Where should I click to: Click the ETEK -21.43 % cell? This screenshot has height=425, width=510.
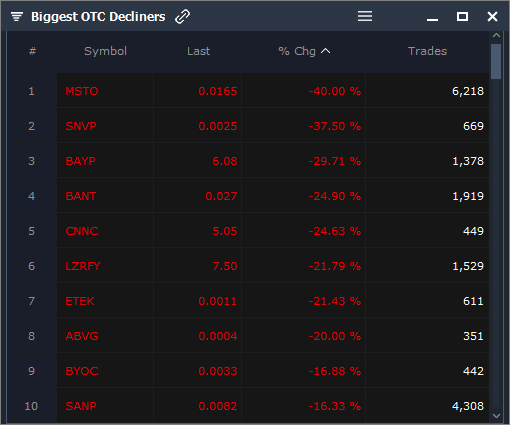point(334,301)
